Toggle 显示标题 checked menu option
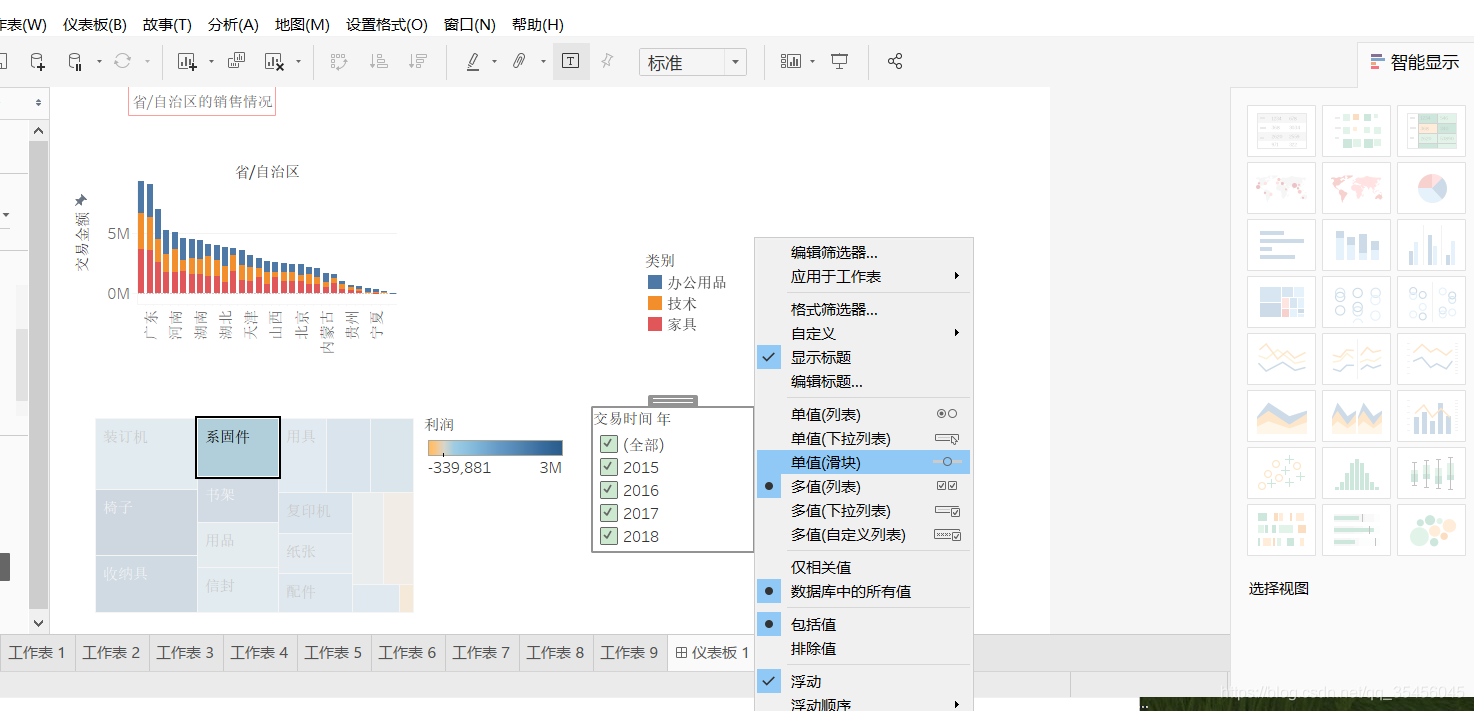 tap(863, 357)
